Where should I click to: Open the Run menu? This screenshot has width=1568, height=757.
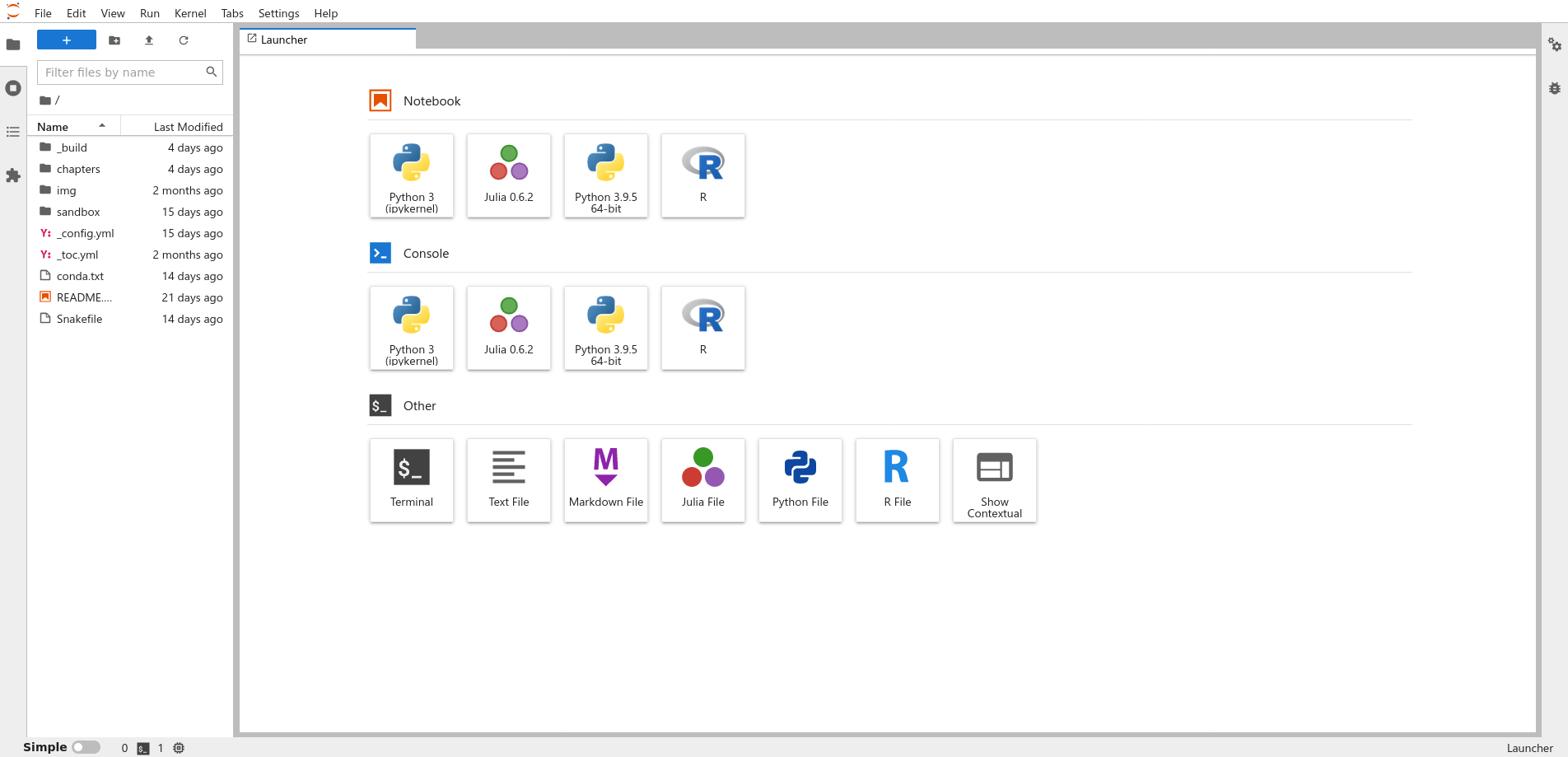point(150,13)
